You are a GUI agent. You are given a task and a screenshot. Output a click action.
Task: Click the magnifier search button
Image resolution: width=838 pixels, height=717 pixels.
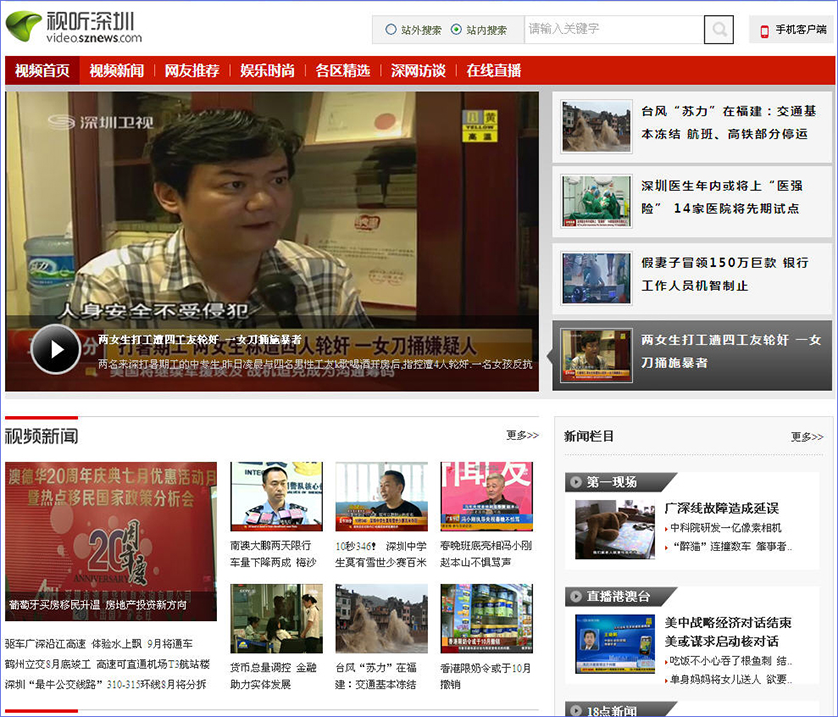[718, 30]
